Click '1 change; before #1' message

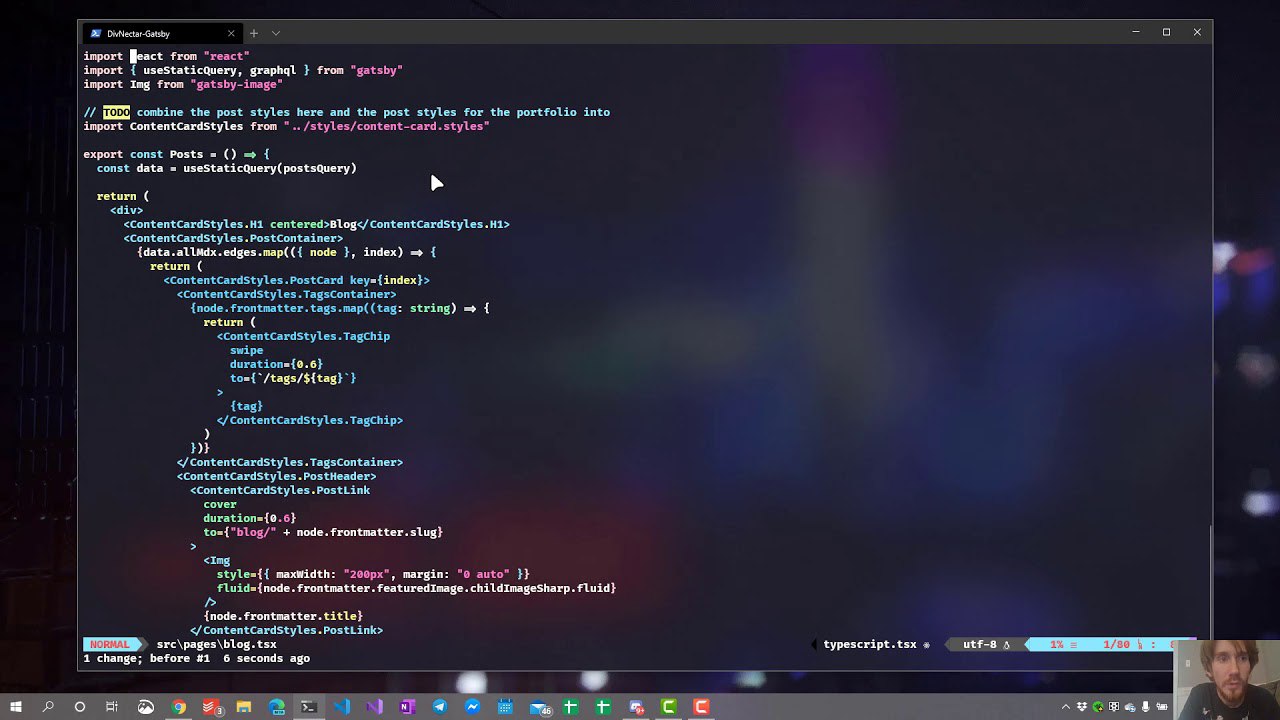[x=146, y=659]
